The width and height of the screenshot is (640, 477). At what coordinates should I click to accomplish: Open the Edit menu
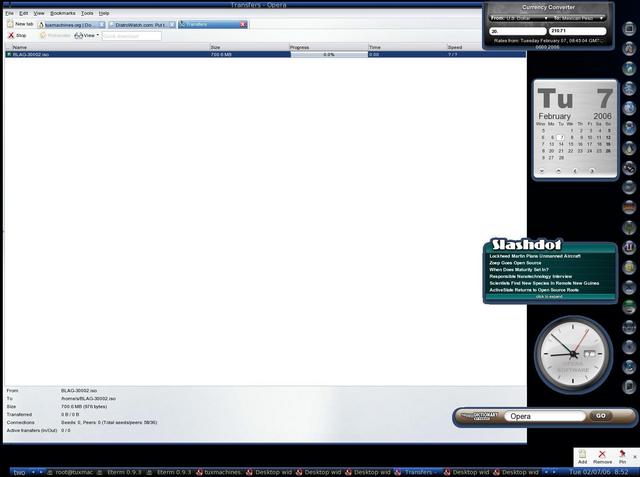point(24,13)
